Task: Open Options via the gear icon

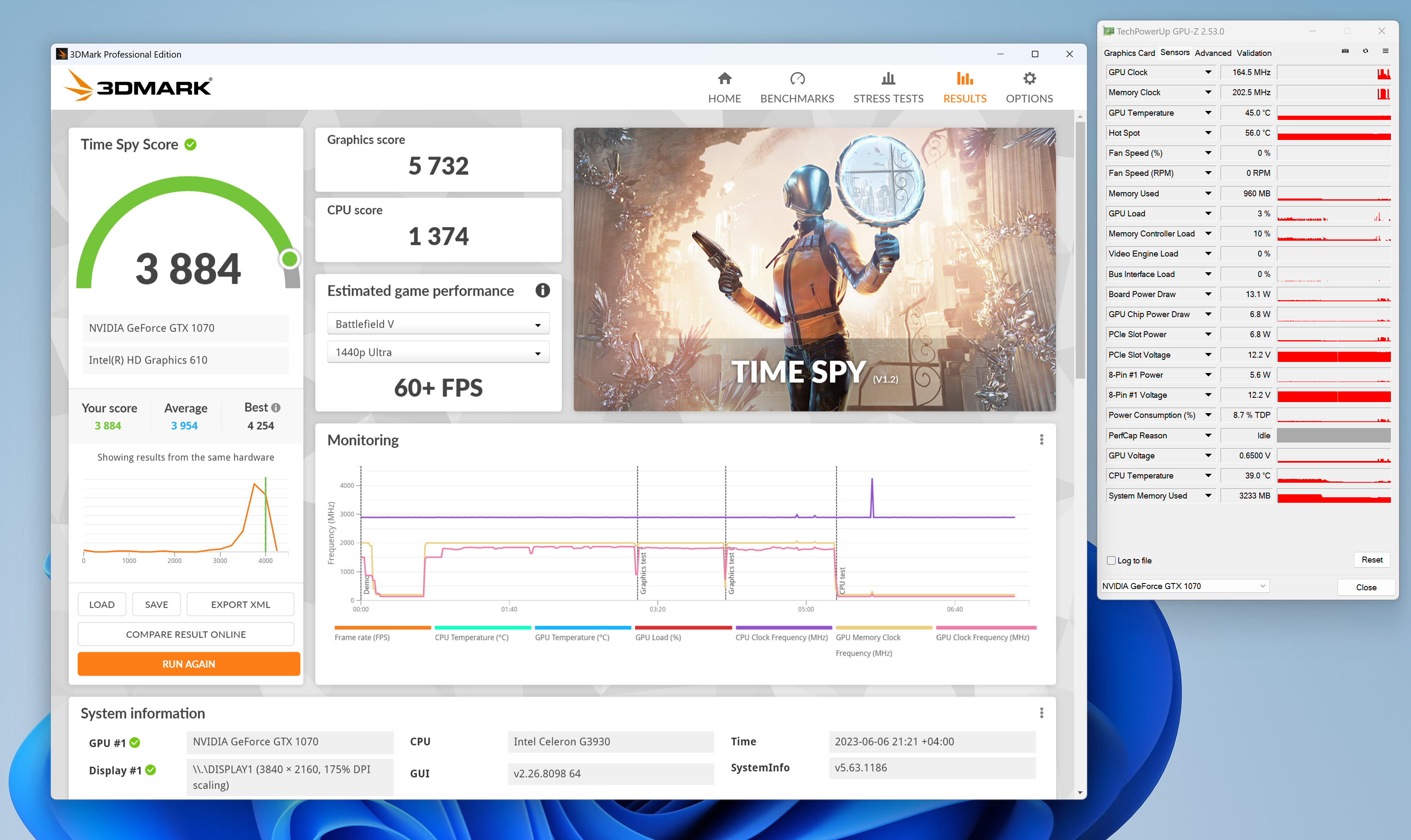Action: pos(1028,79)
